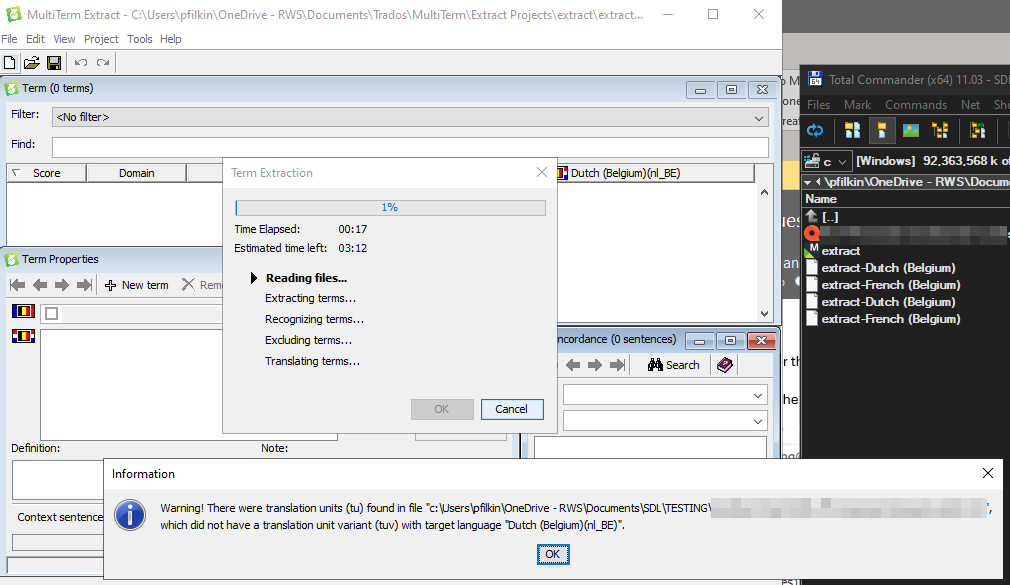The height and width of the screenshot is (585, 1010).
Task: Go to previous term in Term Properties
Action: (x=40, y=285)
